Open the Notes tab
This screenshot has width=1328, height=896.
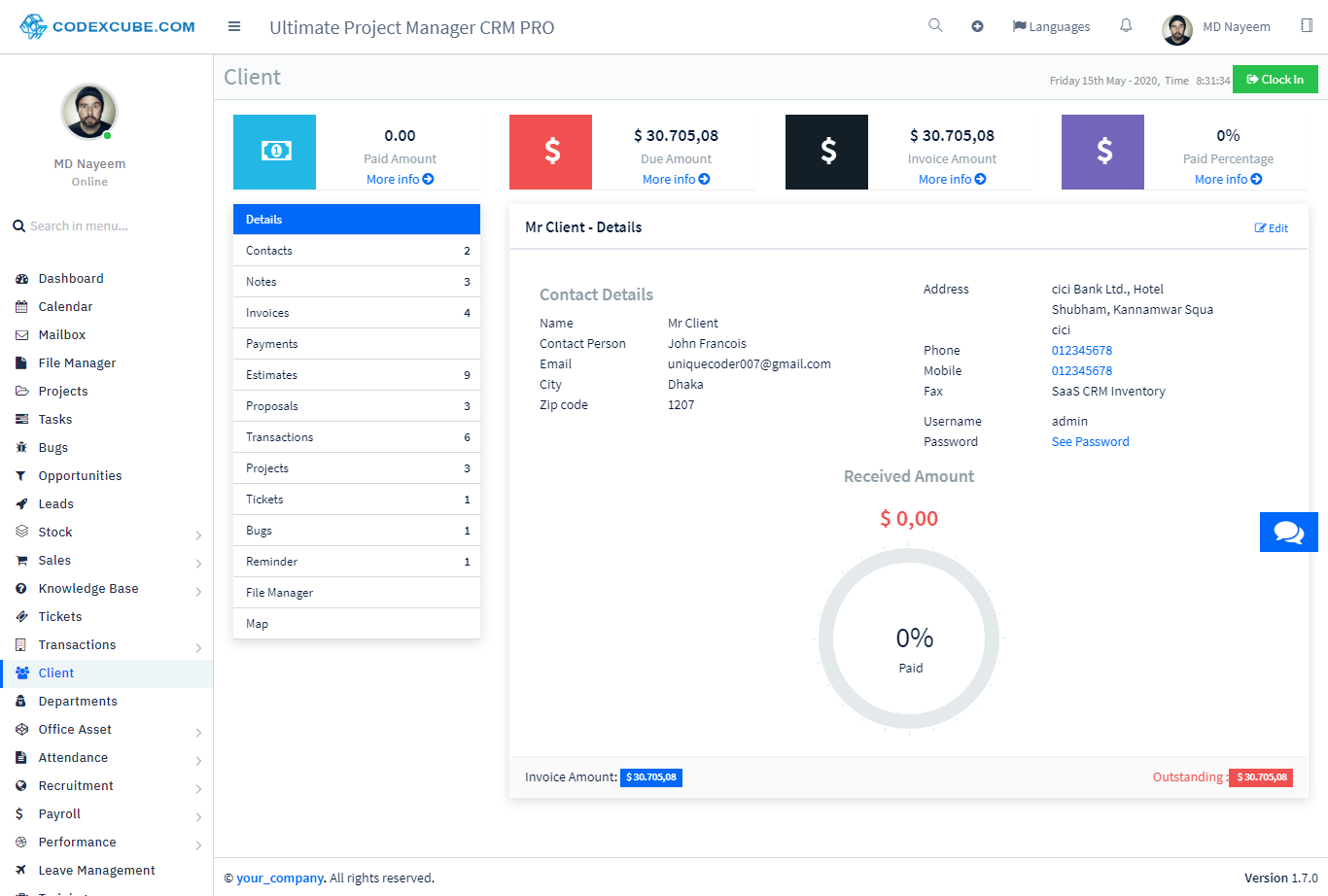357,282
